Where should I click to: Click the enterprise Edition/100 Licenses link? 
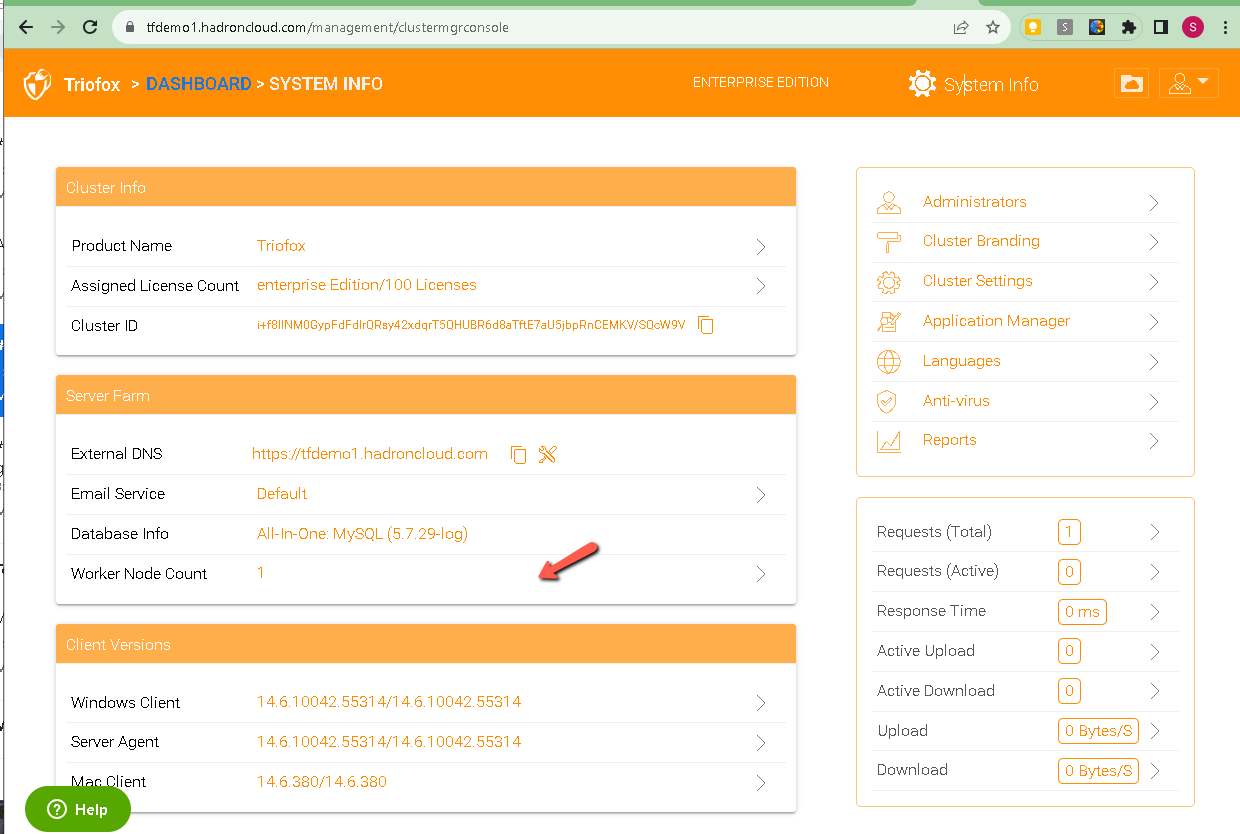(x=367, y=285)
